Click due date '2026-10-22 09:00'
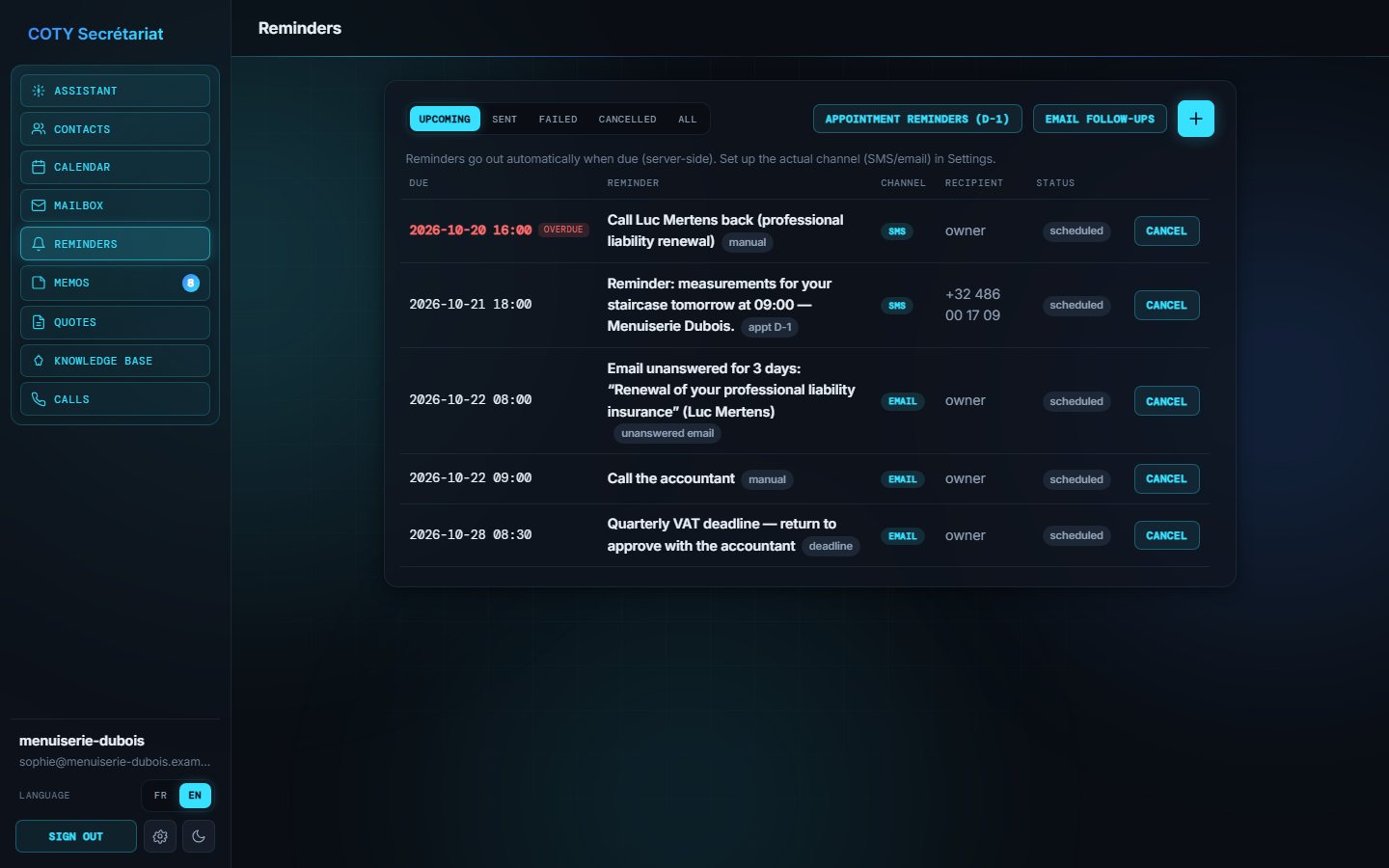 (471, 477)
